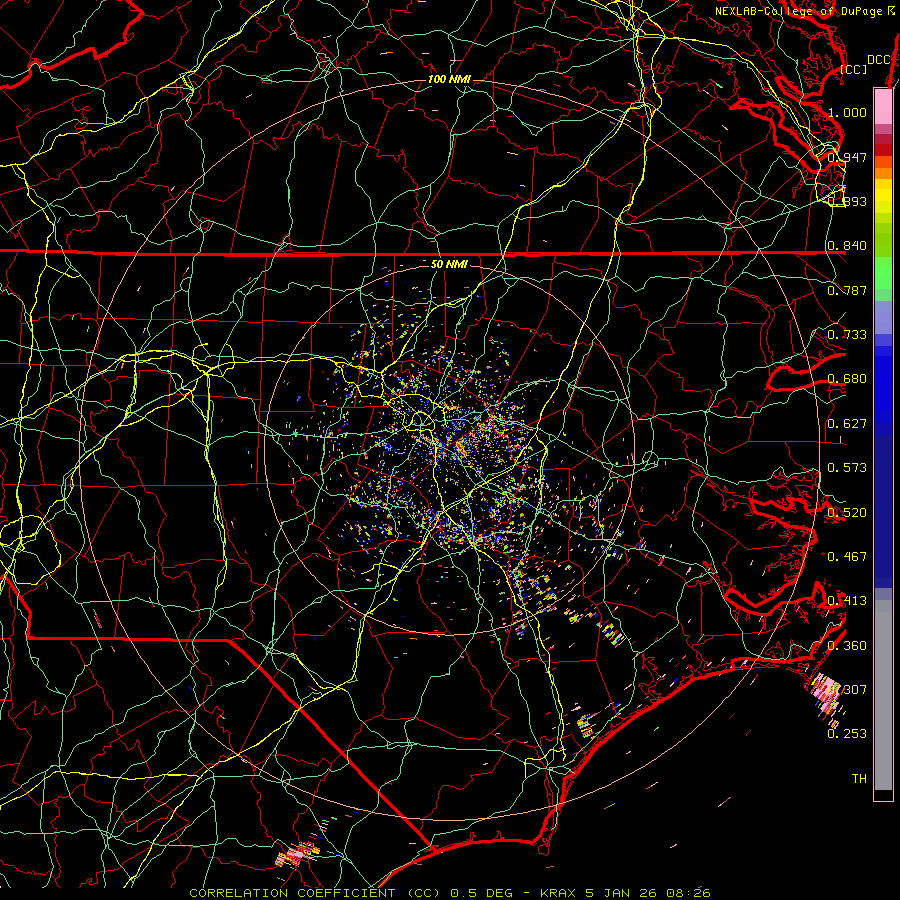Click the 0.893 scale label
This screenshot has height=900, width=900.
point(847,201)
